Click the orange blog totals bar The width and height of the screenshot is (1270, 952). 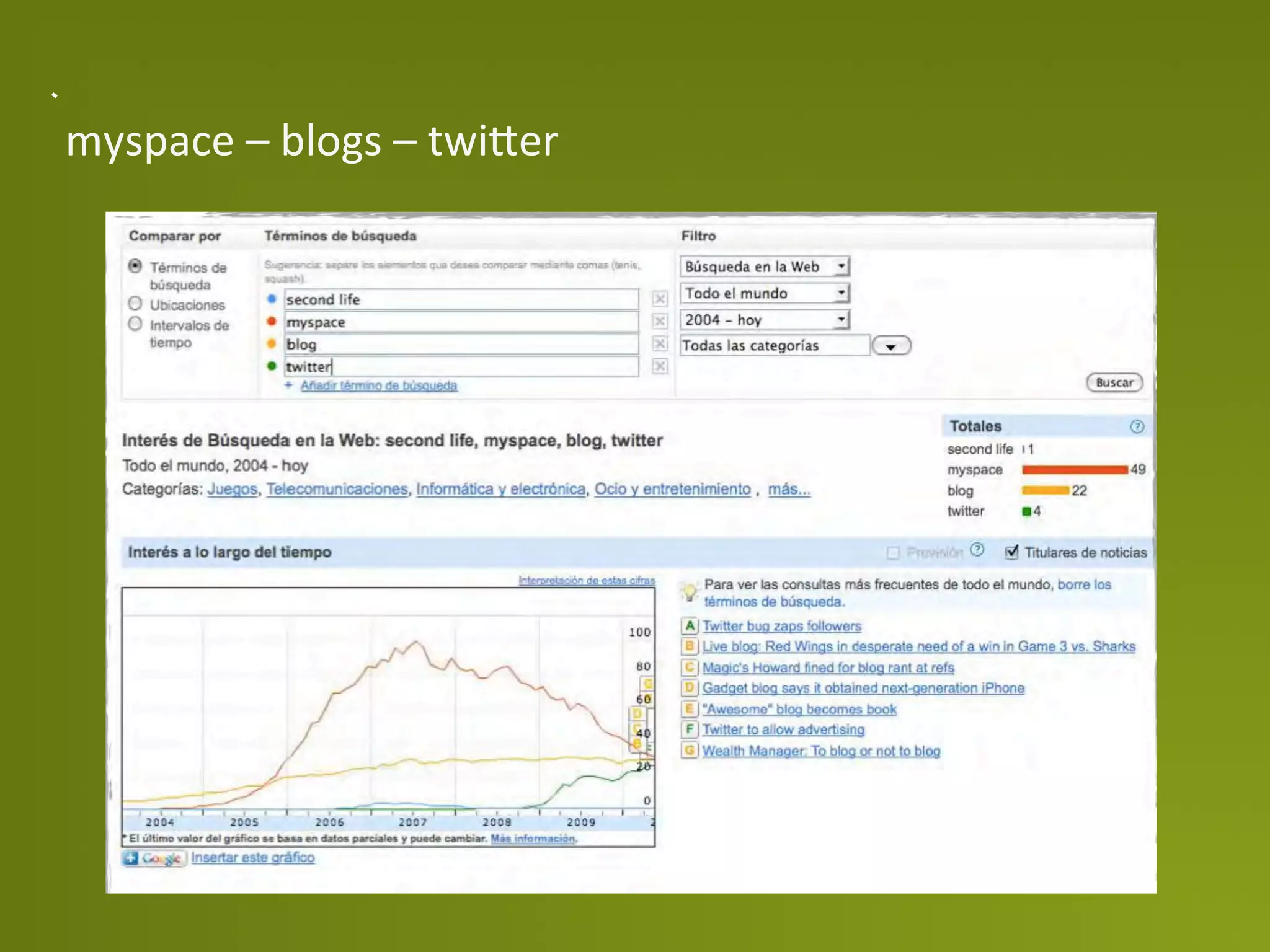tap(1046, 490)
